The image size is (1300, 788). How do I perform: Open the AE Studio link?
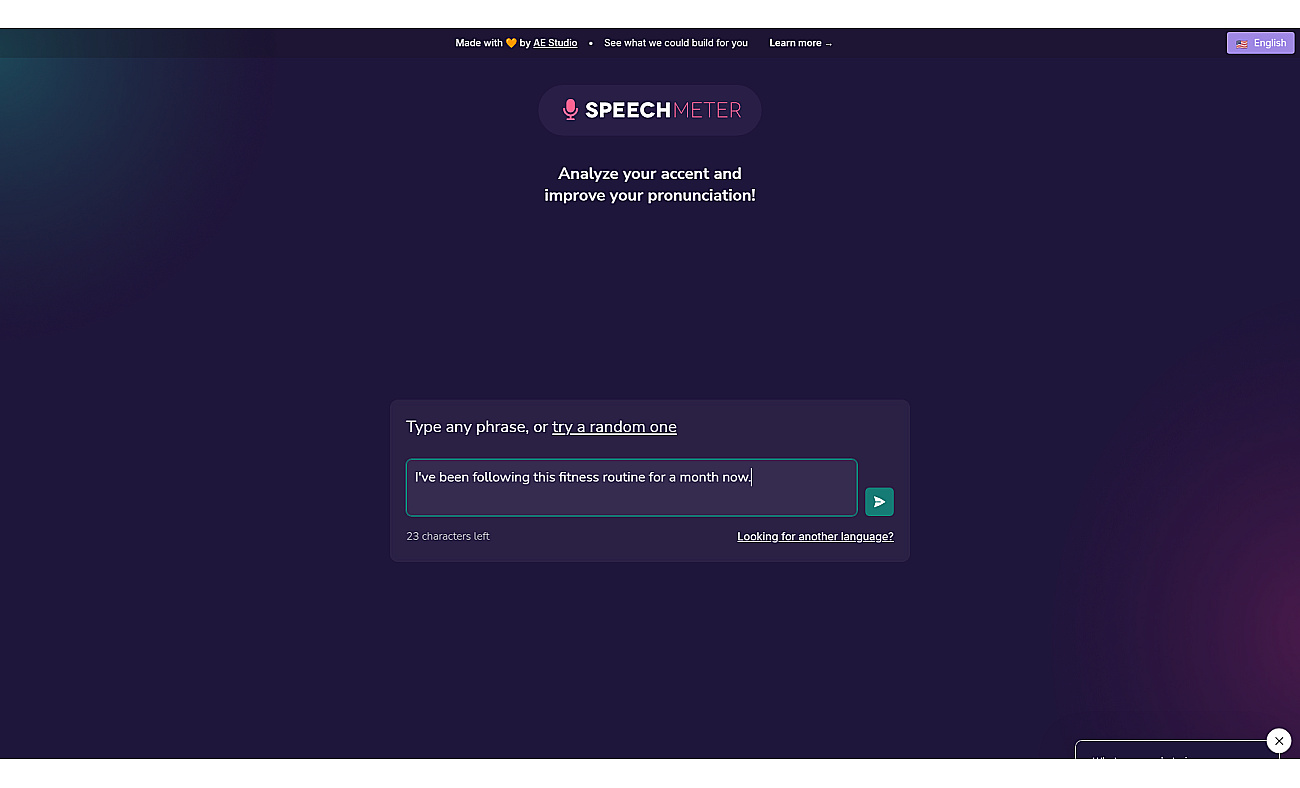coord(555,43)
